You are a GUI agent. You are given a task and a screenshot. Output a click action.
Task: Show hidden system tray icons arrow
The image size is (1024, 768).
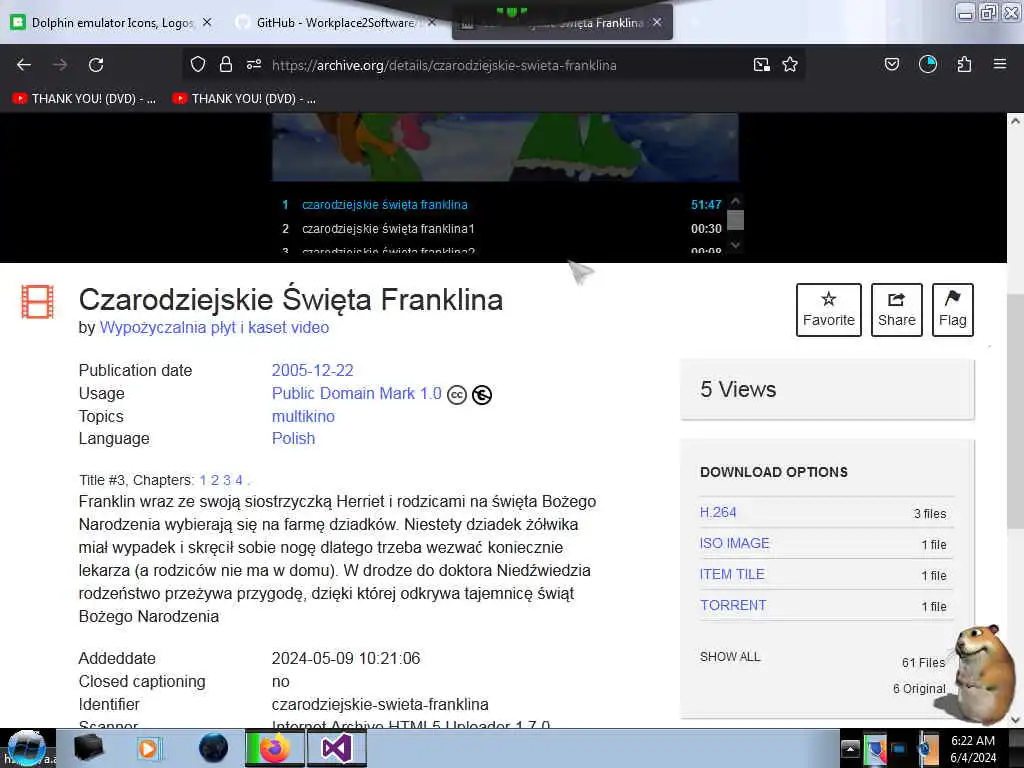click(x=850, y=748)
